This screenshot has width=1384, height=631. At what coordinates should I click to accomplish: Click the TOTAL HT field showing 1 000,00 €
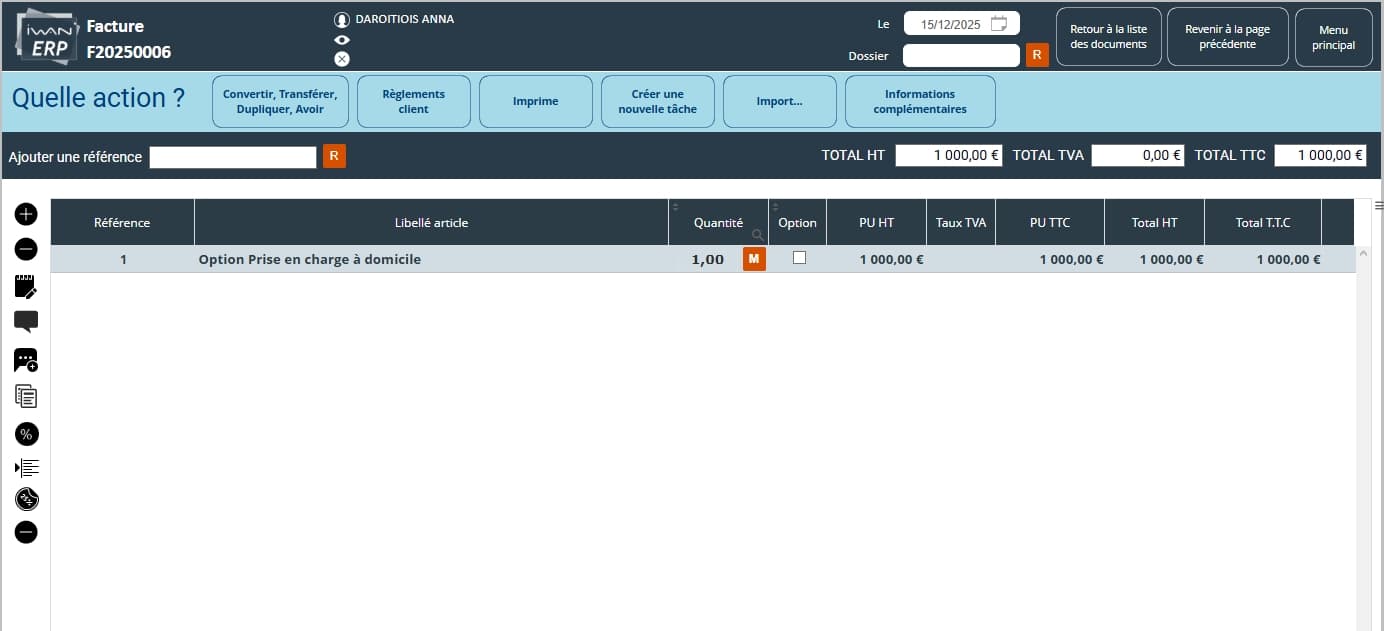pos(949,155)
